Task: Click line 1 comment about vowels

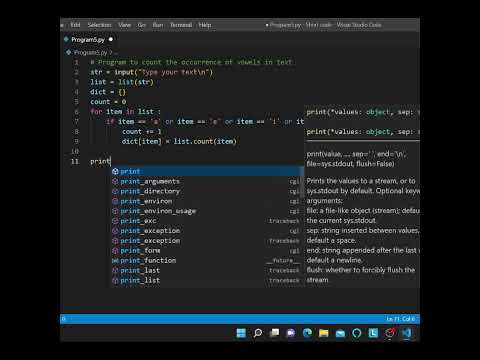Action: click(191, 62)
